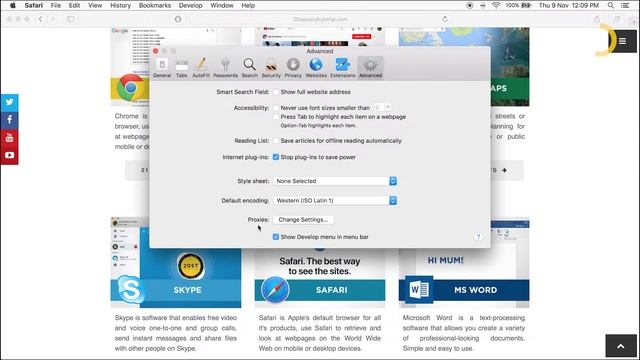The image size is (640, 360).
Task: Click the Facebook share icon
Action: (x=9, y=120)
